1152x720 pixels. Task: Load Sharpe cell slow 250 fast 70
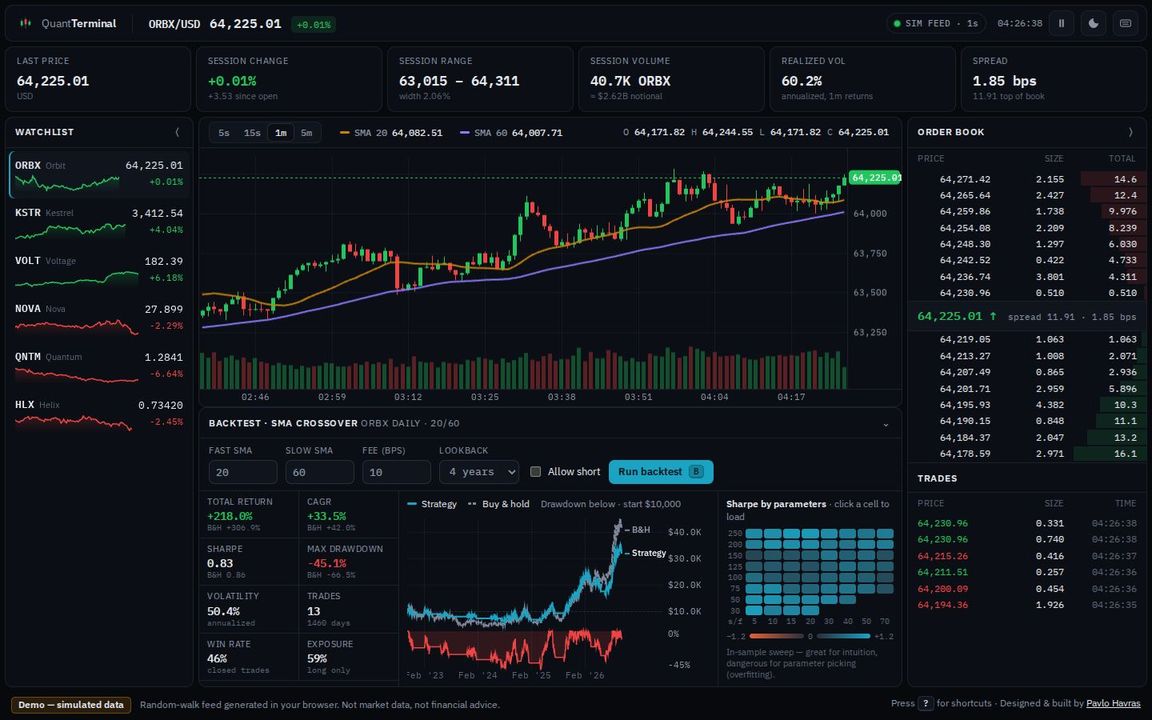pos(885,533)
